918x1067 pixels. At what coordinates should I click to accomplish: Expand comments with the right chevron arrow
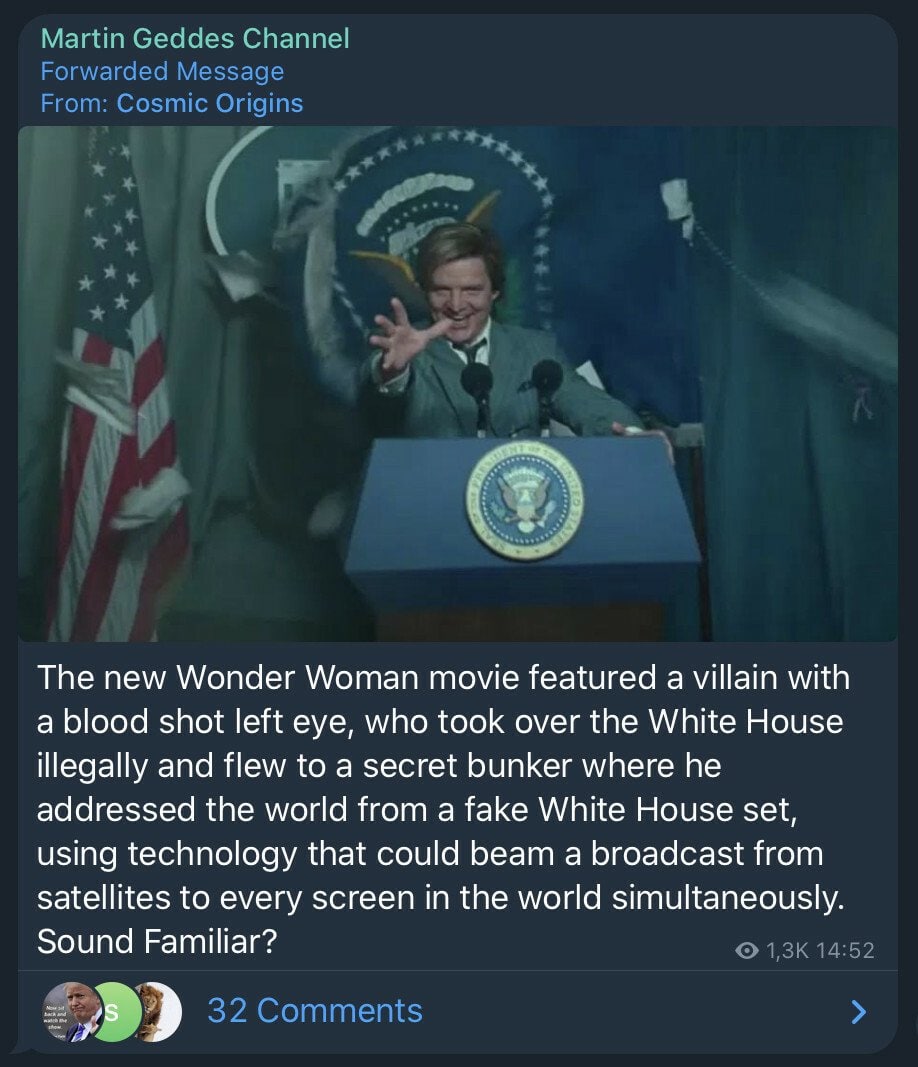click(x=859, y=1012)
